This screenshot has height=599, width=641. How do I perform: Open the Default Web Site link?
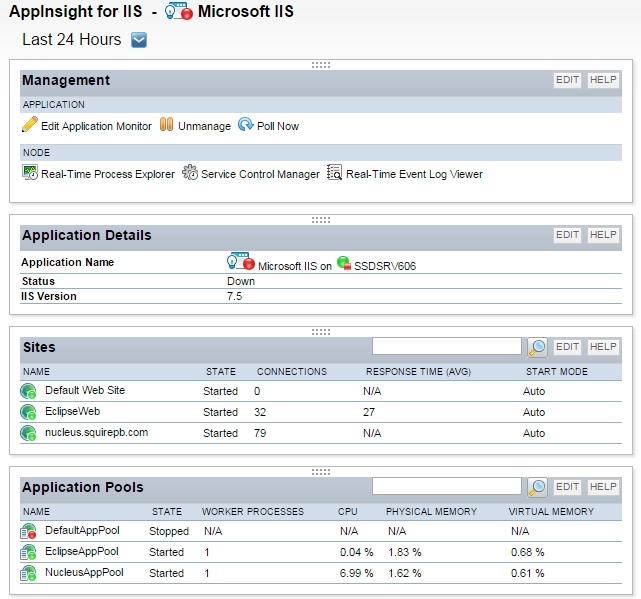pos(85,390)
